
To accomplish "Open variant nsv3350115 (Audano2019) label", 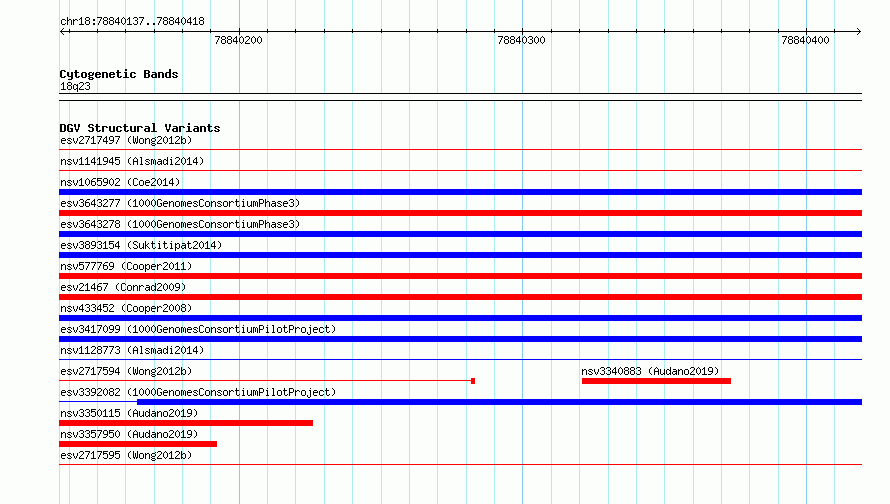I will coord(129,413).
